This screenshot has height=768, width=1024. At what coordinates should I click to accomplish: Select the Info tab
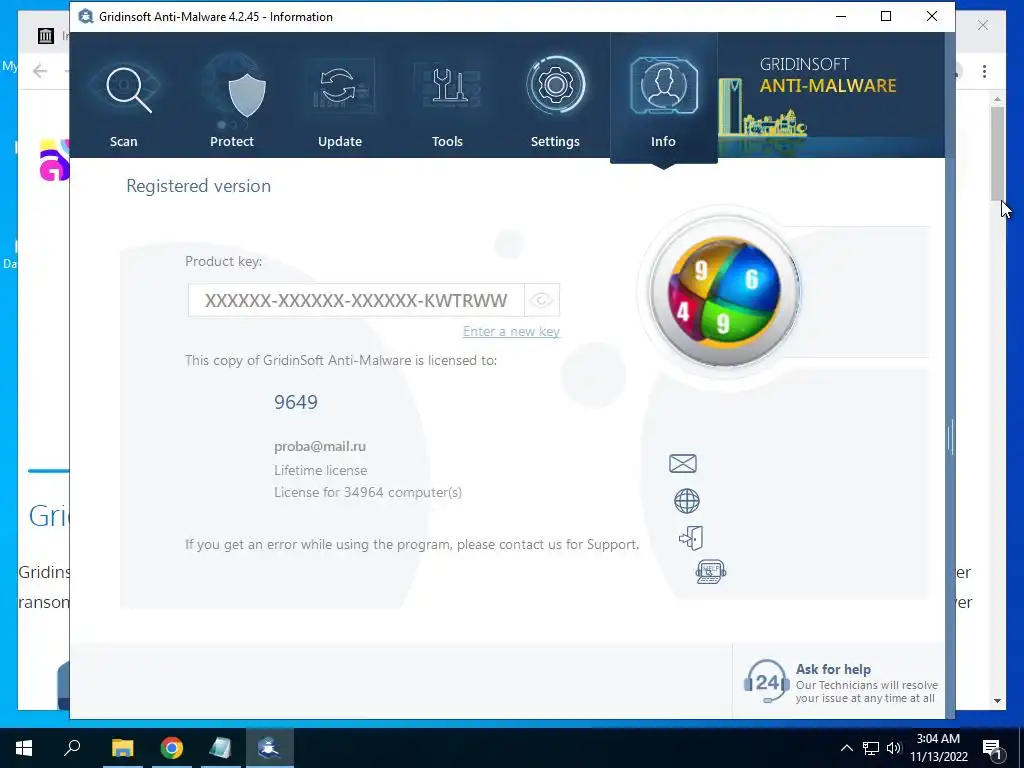click(x=664, y=98)
